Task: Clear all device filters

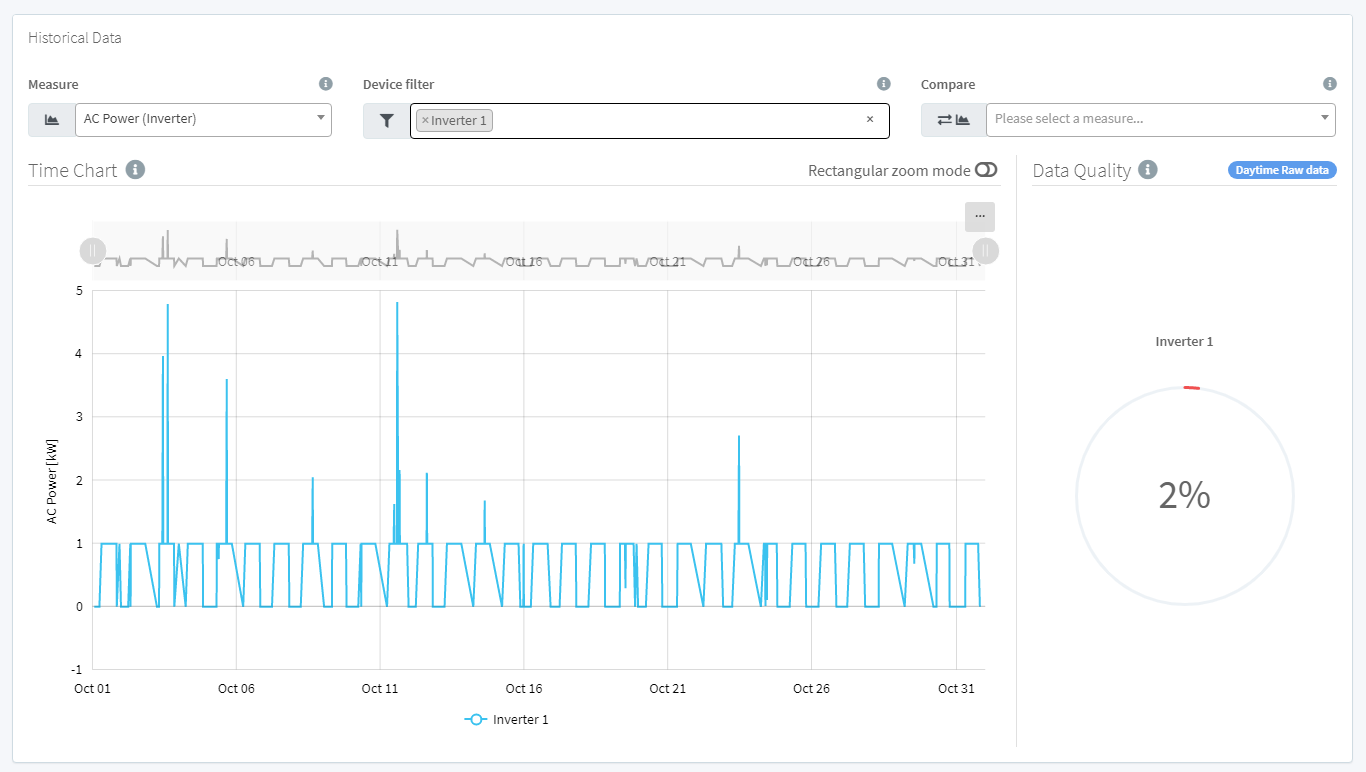Action: tap(869, 120)
